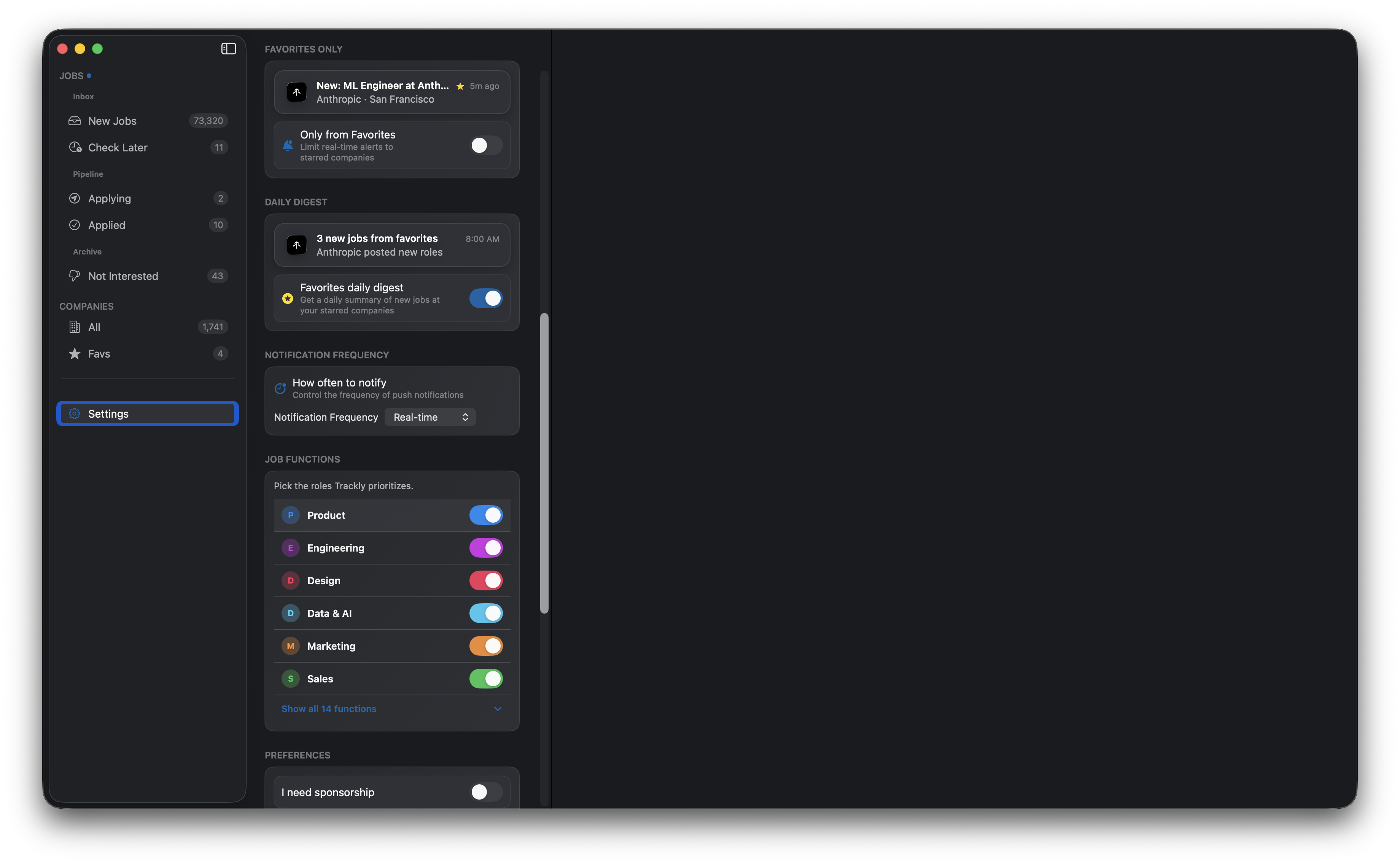Disable the Favorites daily digest toggle
1400x865 pixels.
(485, 298)
